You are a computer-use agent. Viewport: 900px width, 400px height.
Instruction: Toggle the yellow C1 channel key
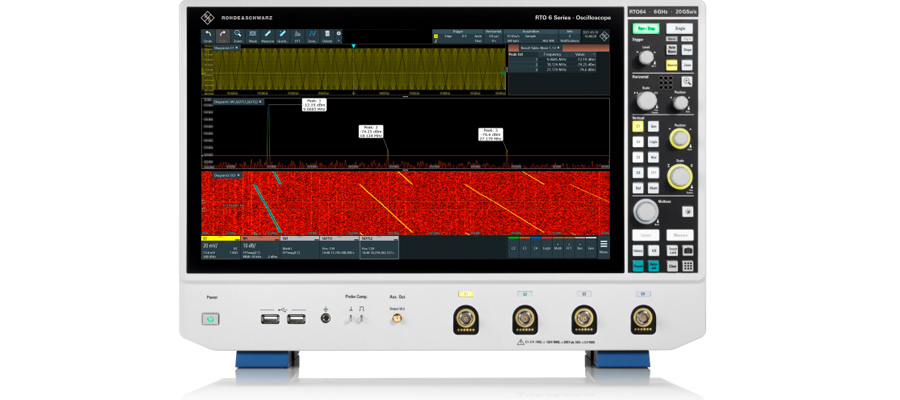point(638,127)
